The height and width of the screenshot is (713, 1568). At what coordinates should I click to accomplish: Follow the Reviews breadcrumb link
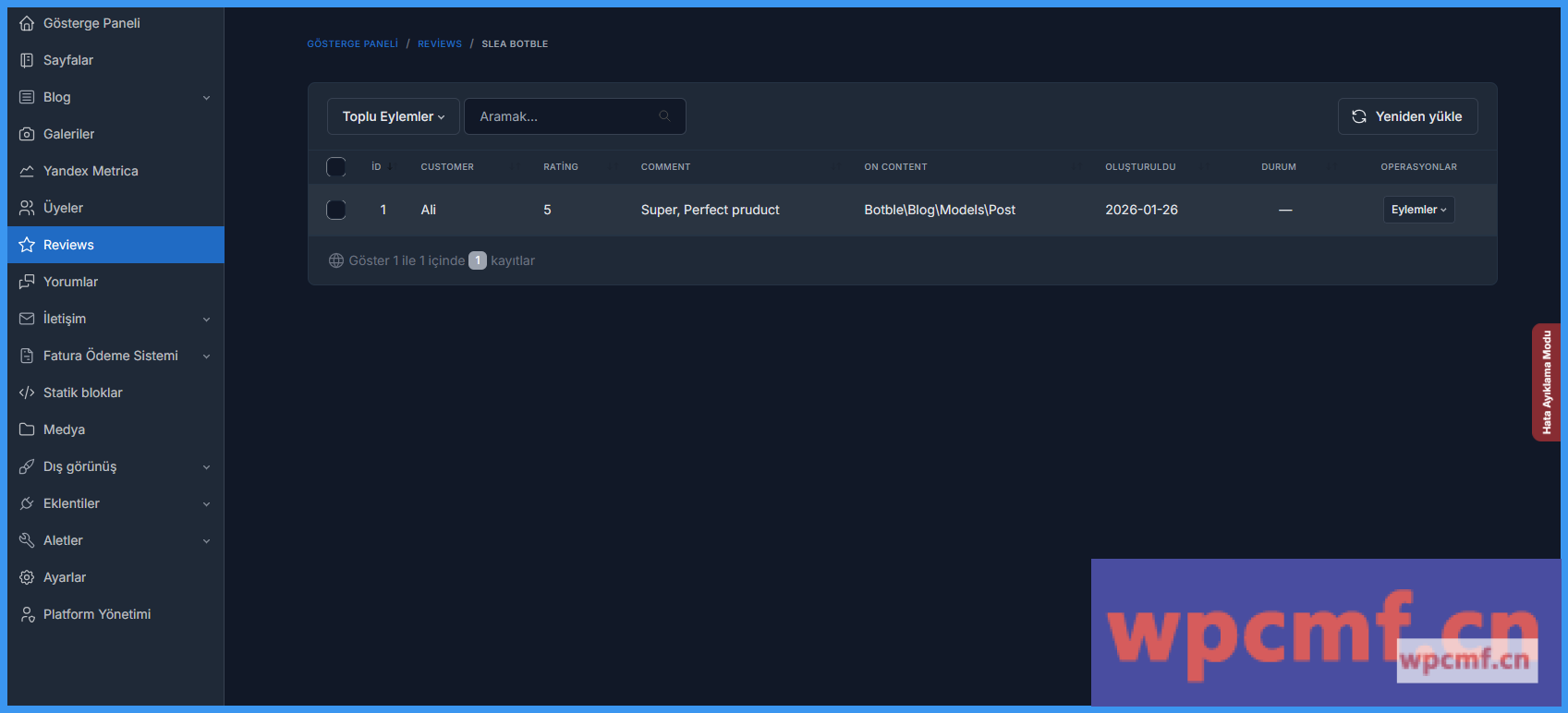pyautogui.click(x=439, y=43)
